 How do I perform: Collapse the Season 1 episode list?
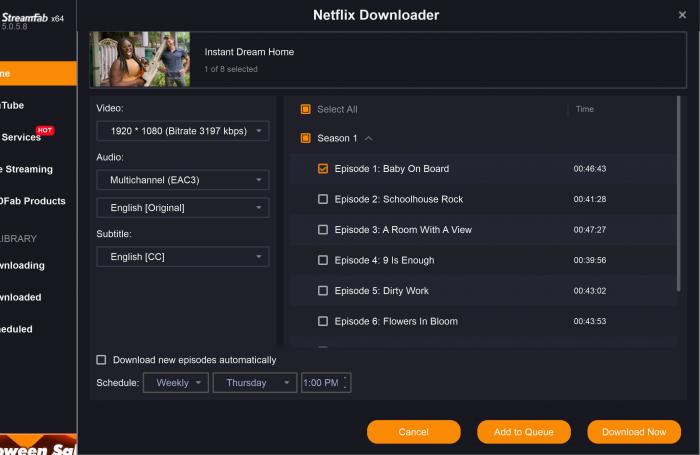[x=368, y=138]
